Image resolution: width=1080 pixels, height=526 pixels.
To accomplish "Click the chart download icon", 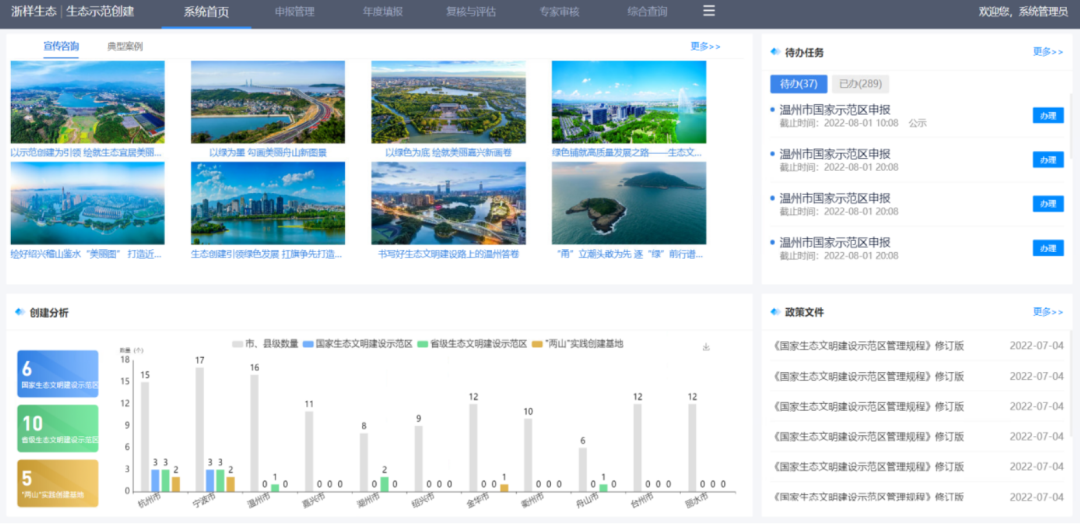I will [x=706, y=347].
